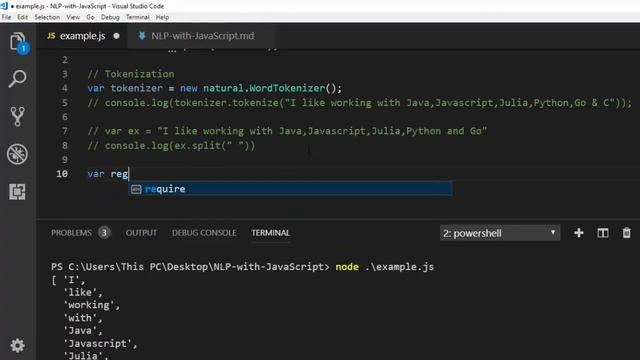
Task: Open the View menu
Action: 73,17
